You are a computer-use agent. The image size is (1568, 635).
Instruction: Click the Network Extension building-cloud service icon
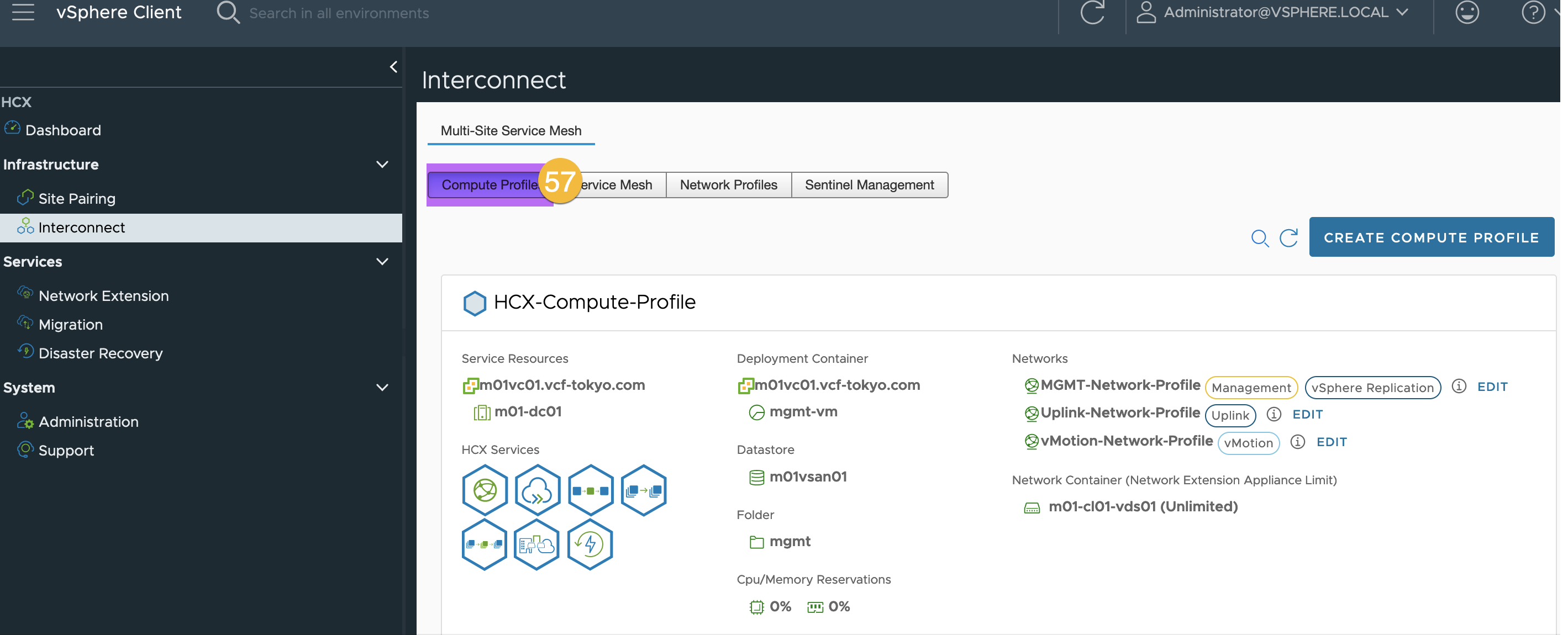[536, 544]
